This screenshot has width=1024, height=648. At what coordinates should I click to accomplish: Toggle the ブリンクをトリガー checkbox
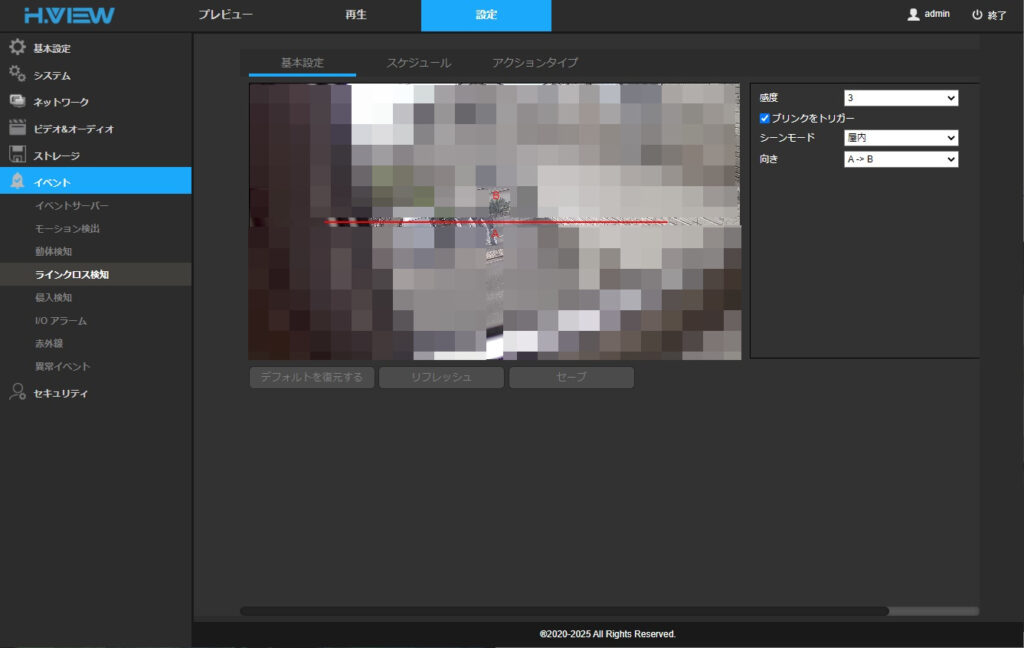pos(765,118)
